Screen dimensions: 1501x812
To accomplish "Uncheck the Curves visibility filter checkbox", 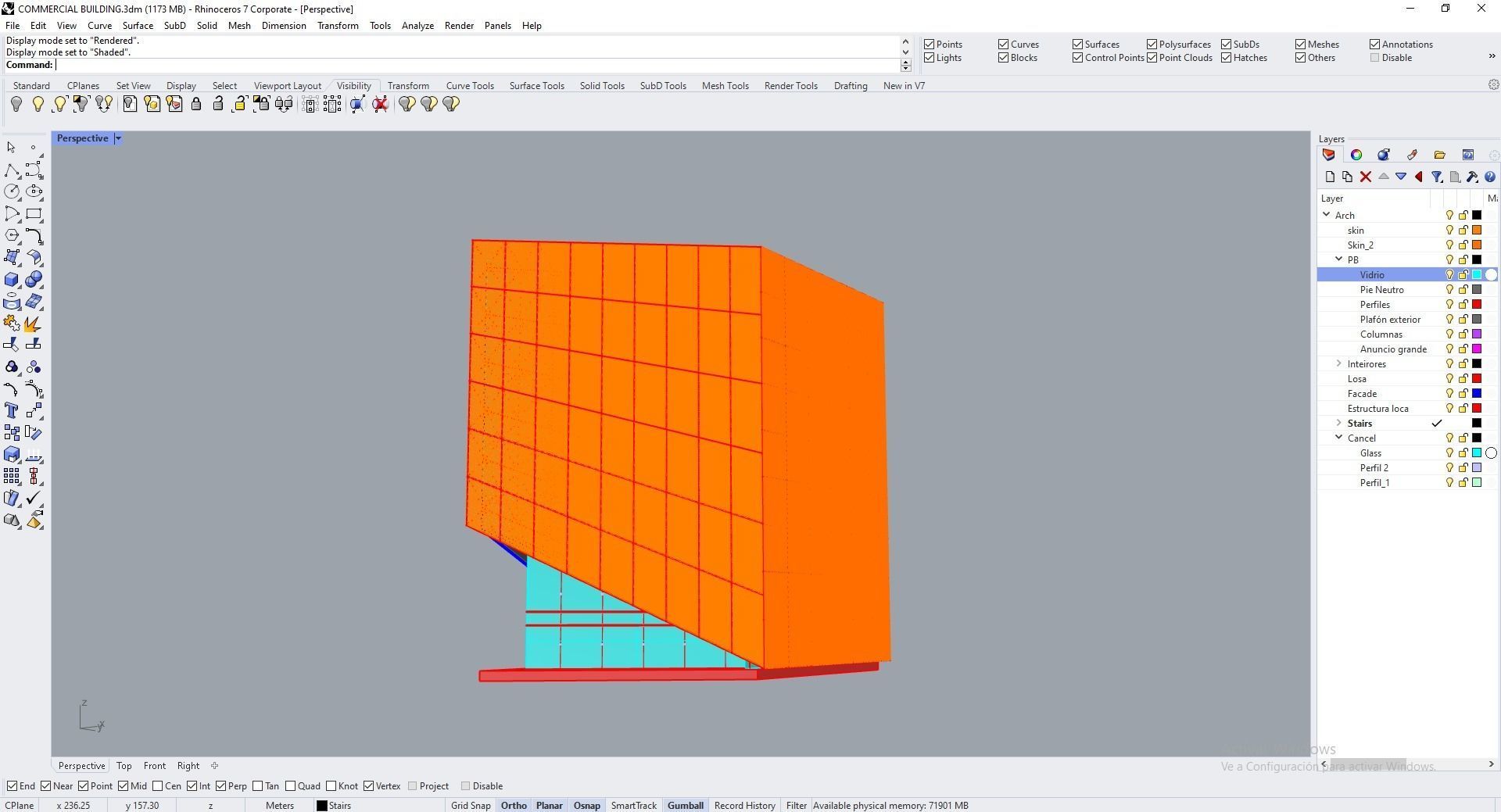I will pos(1004,45).
